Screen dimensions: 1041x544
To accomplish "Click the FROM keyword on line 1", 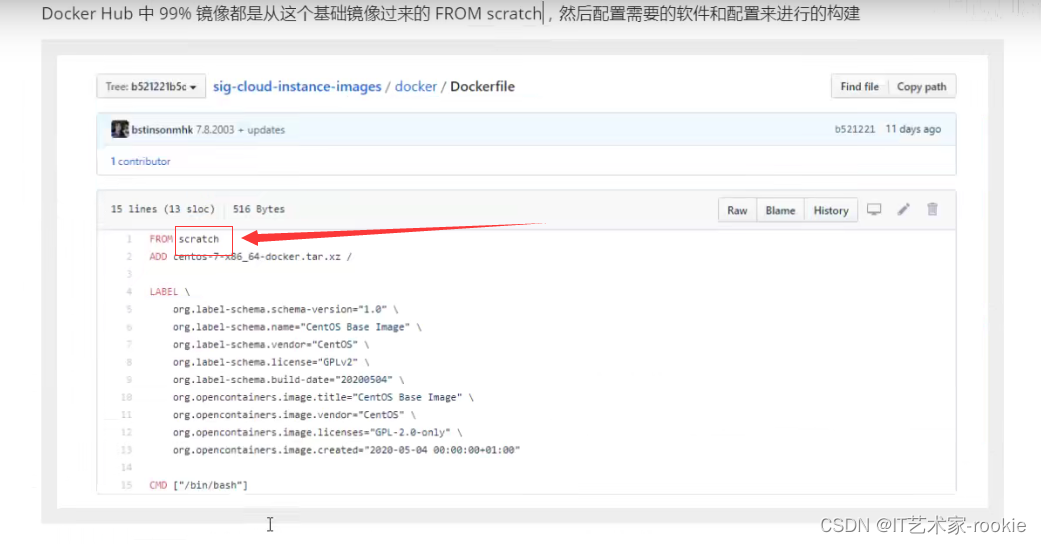I will coord(161,239).
